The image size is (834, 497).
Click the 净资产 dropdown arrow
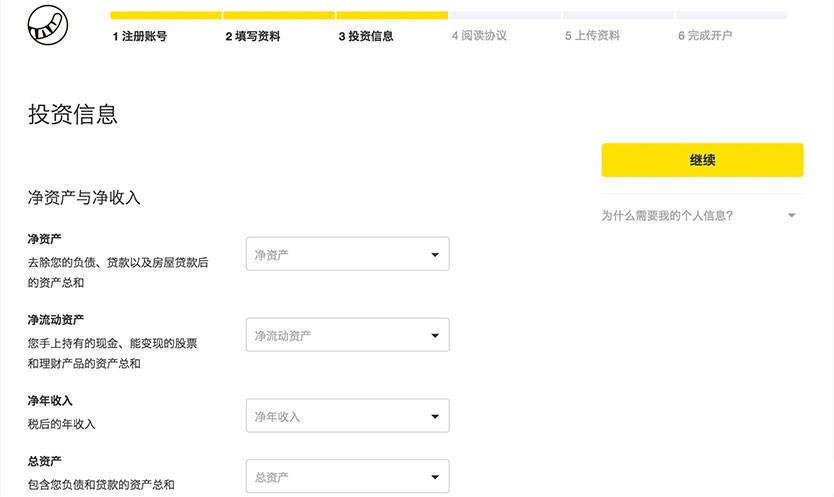435,255
